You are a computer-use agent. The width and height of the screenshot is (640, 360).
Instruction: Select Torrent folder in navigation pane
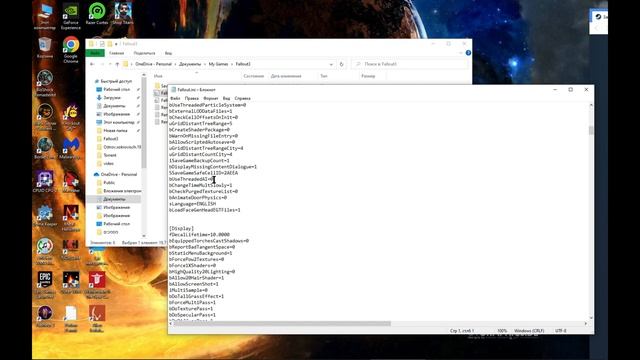pyautogui.click(x=110, y=155)
